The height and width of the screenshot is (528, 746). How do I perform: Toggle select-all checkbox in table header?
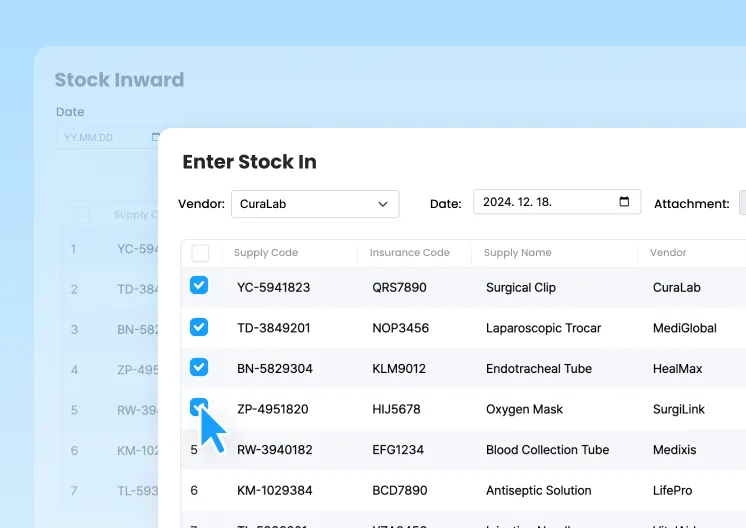click(x=200, y=253)
